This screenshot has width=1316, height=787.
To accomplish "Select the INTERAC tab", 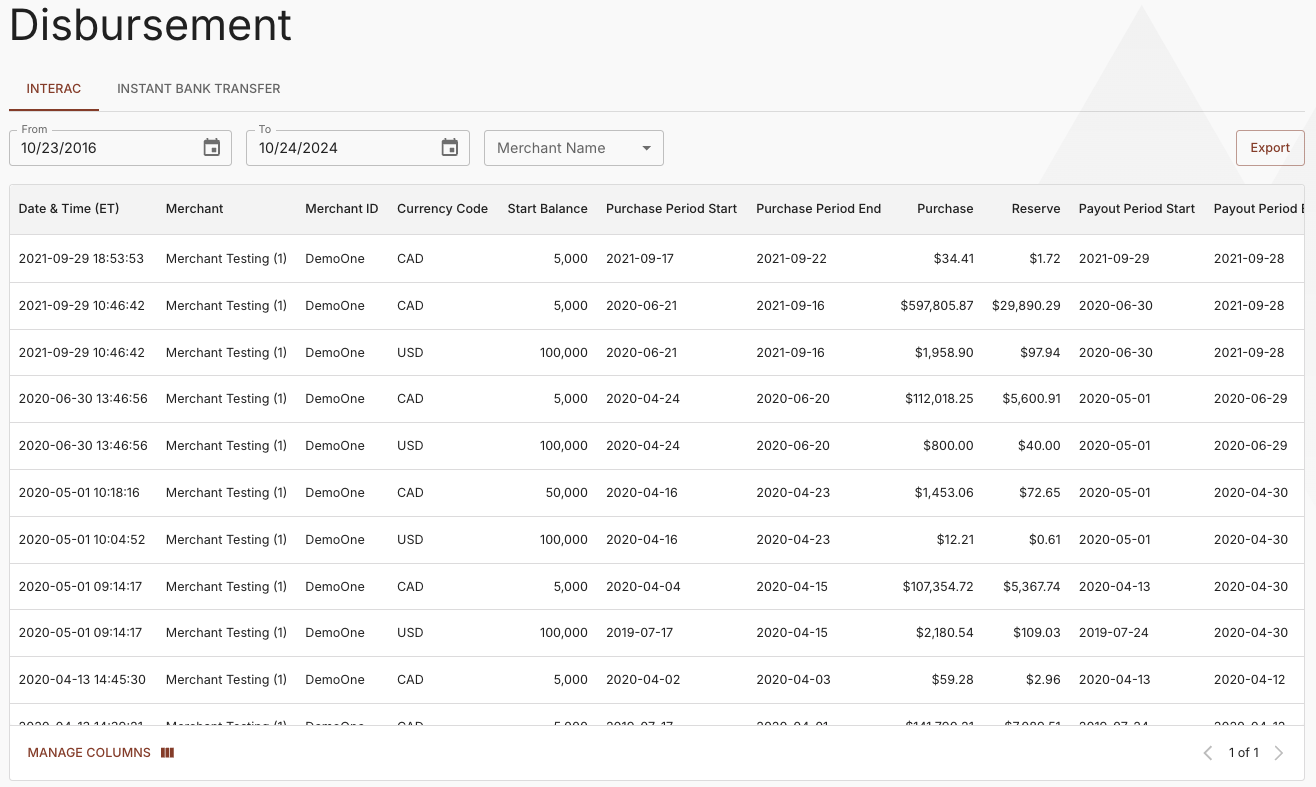I will tap(53, 88).
